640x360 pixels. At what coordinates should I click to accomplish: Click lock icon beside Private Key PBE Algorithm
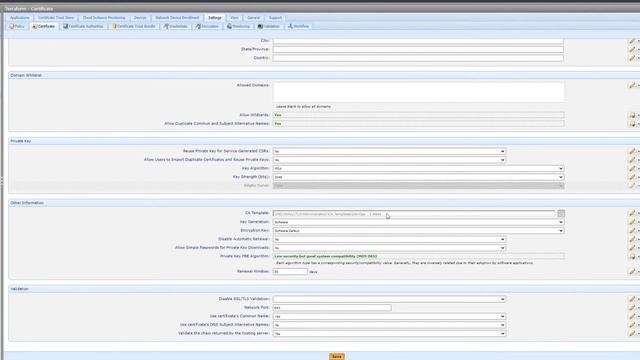click(632, 256)
